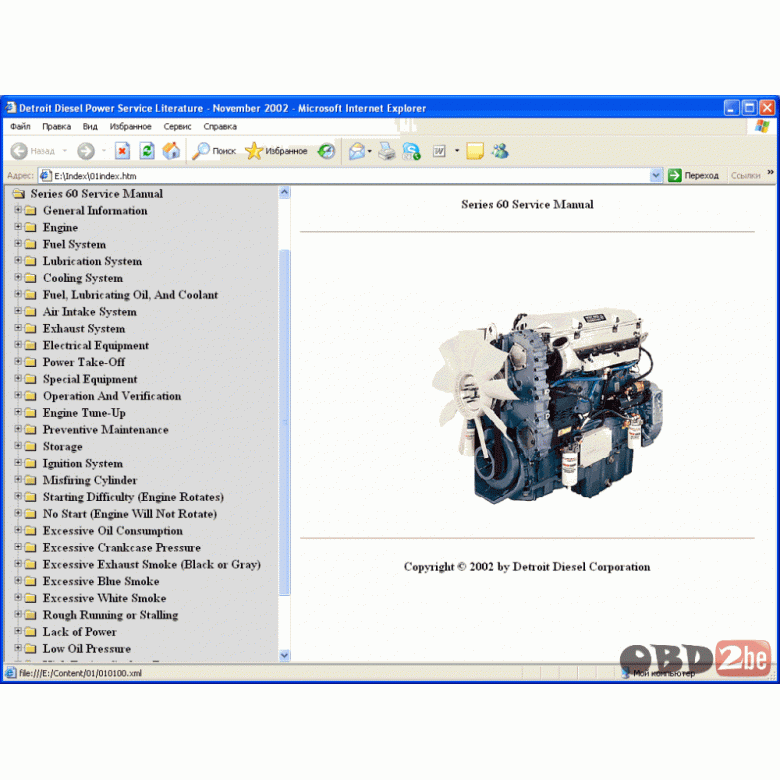Click the Print icon

coord(387,151)
